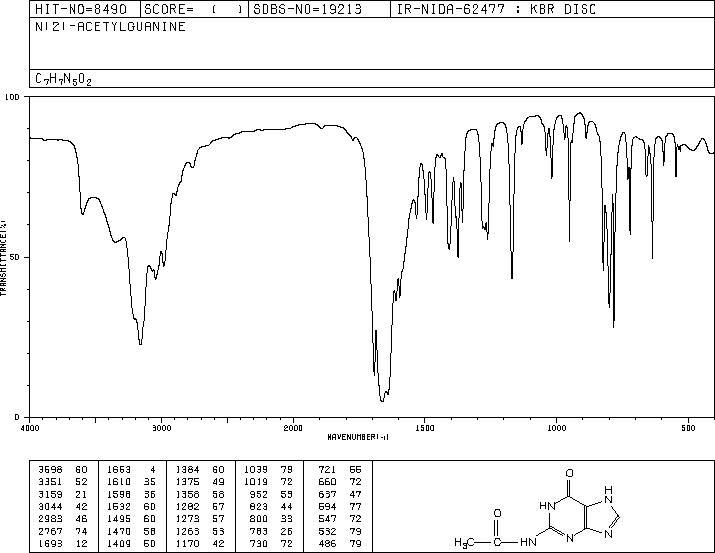715x553 pixels.
Task: Click the 800 wavenumber value
Action: (x=259, y=519)
